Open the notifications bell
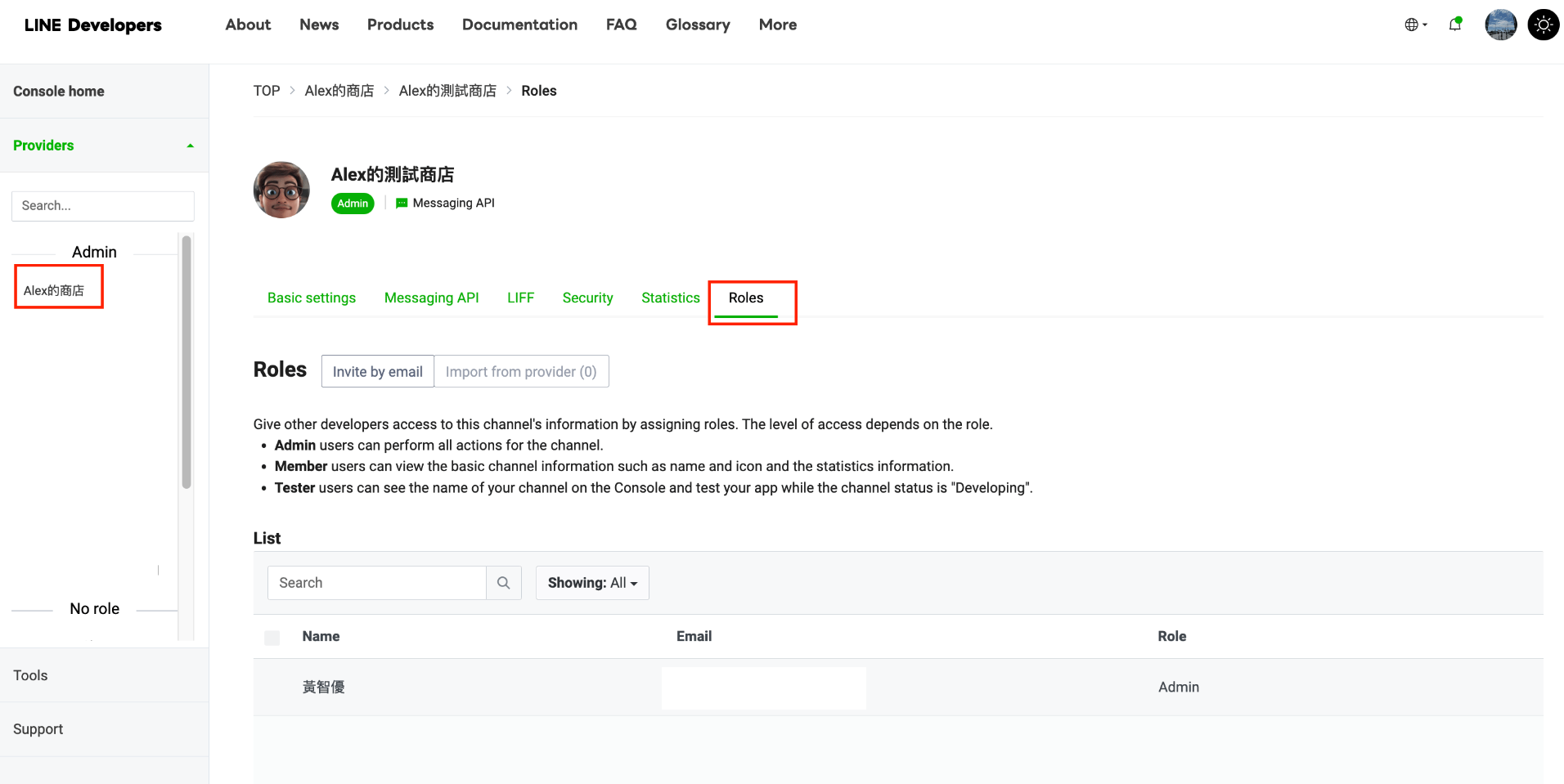Screen dimensions: 1564x784 [1455, 25]
